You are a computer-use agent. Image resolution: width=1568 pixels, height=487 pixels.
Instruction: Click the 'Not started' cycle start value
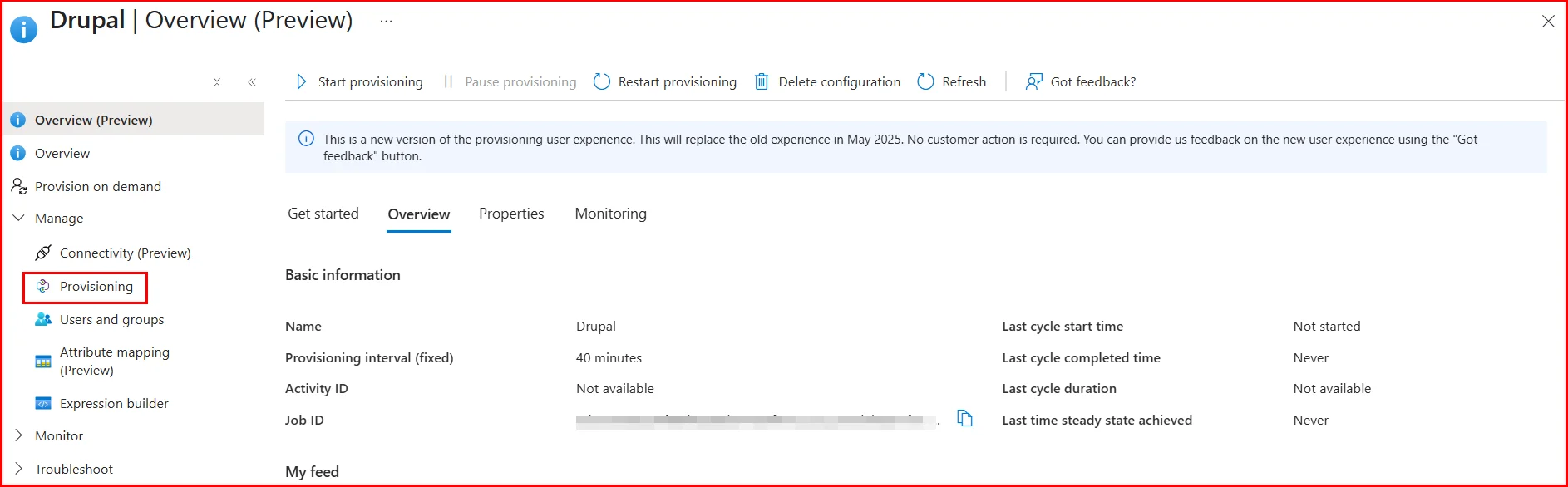coord(1327,326)
